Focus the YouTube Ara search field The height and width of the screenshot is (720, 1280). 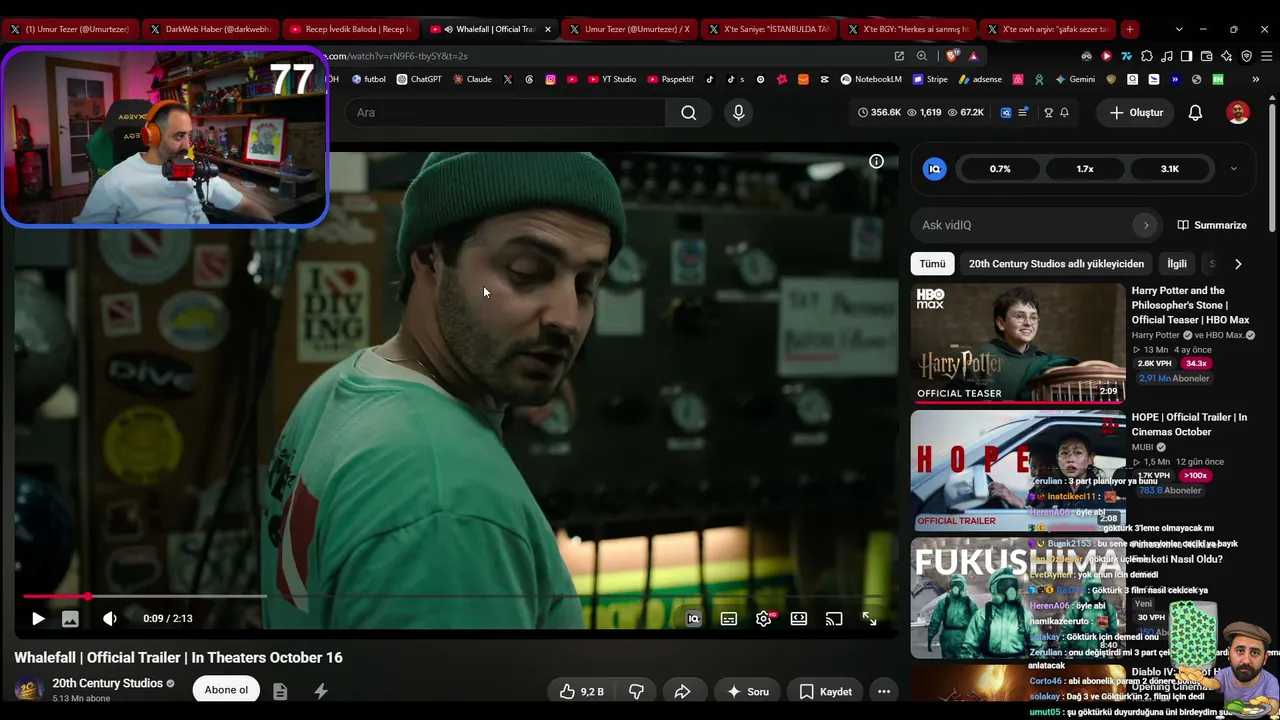pyautogui.click(x=505, y=113)
